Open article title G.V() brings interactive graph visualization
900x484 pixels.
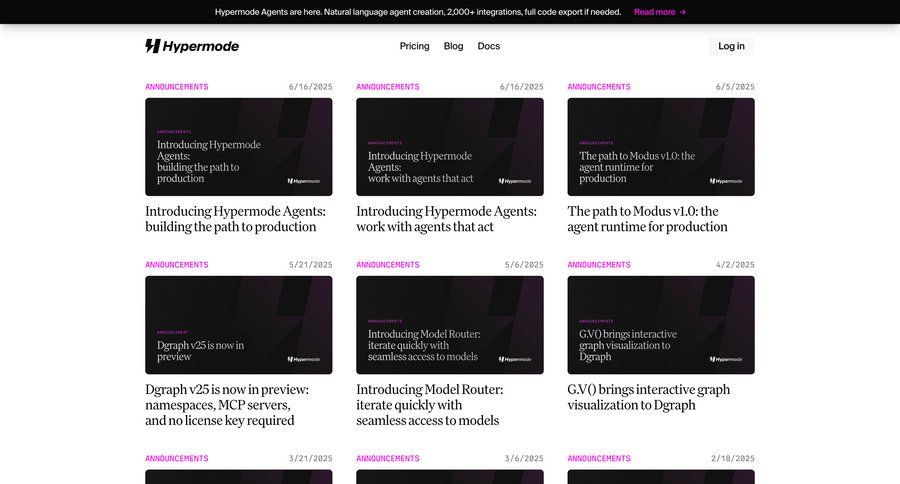649,397
